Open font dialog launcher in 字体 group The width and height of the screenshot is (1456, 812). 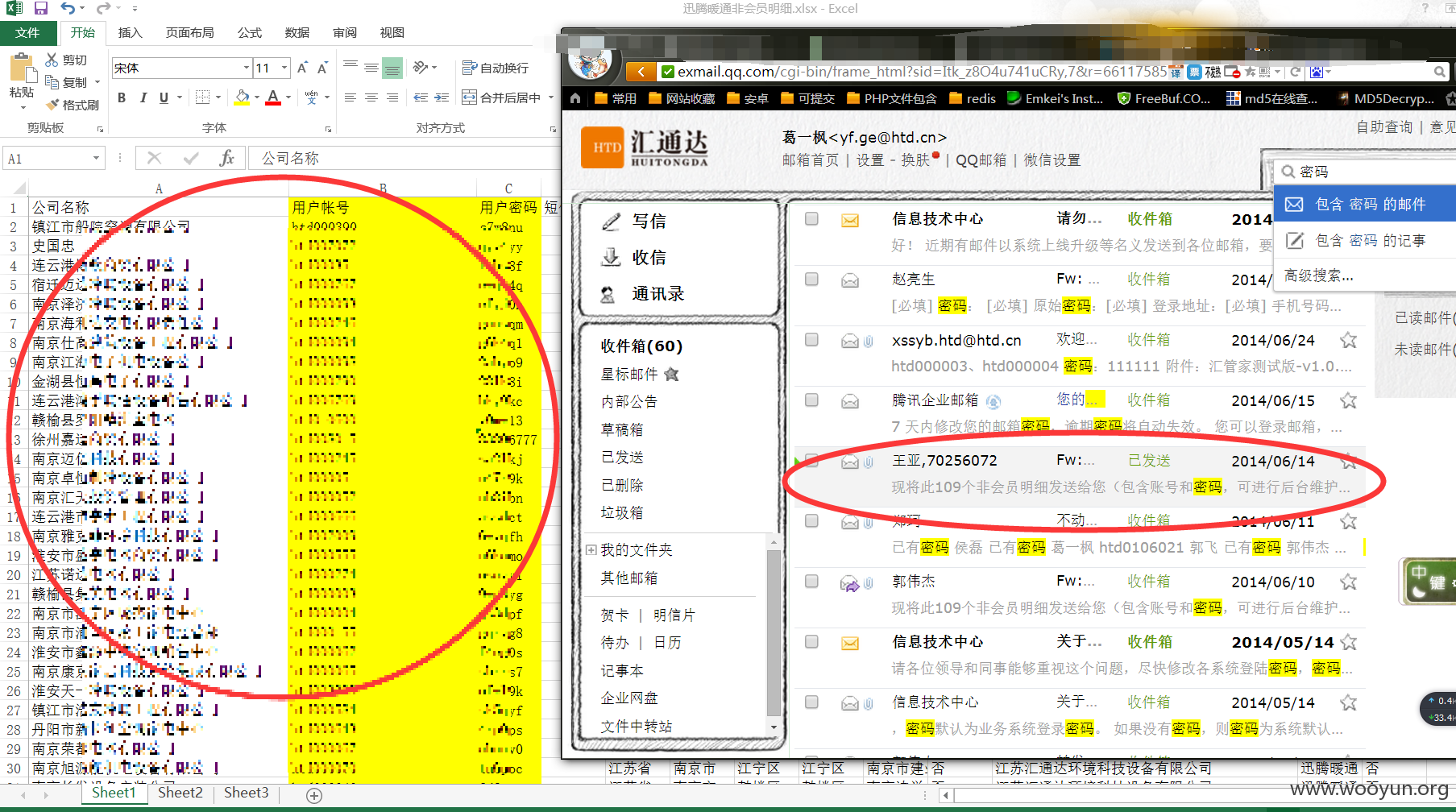pyautogui.click(x=329, y=129)
